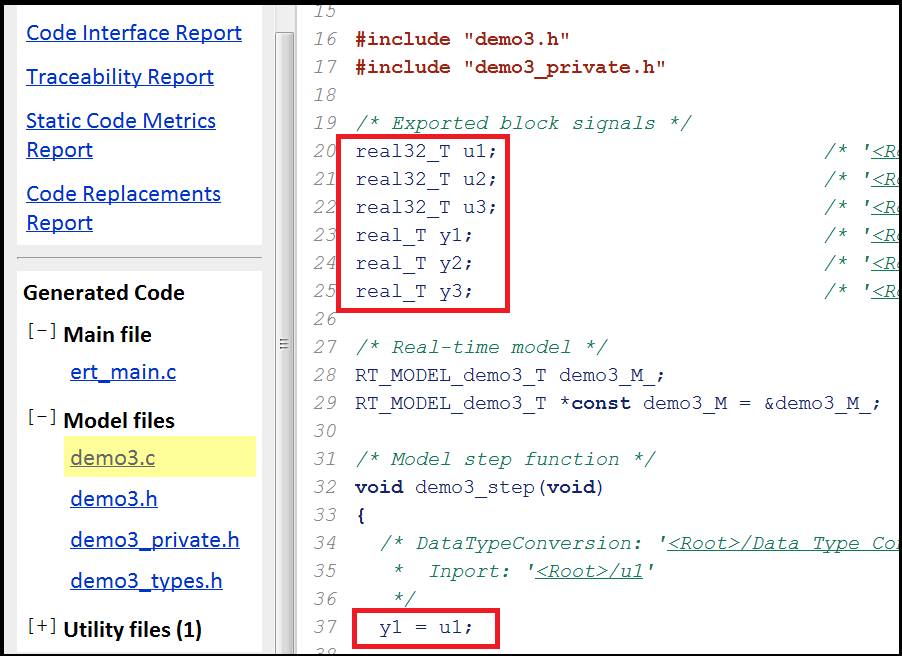Click the 'real_T y2;' declaration line
This screenshot has width=902, height=656.
tap(414, 264)
